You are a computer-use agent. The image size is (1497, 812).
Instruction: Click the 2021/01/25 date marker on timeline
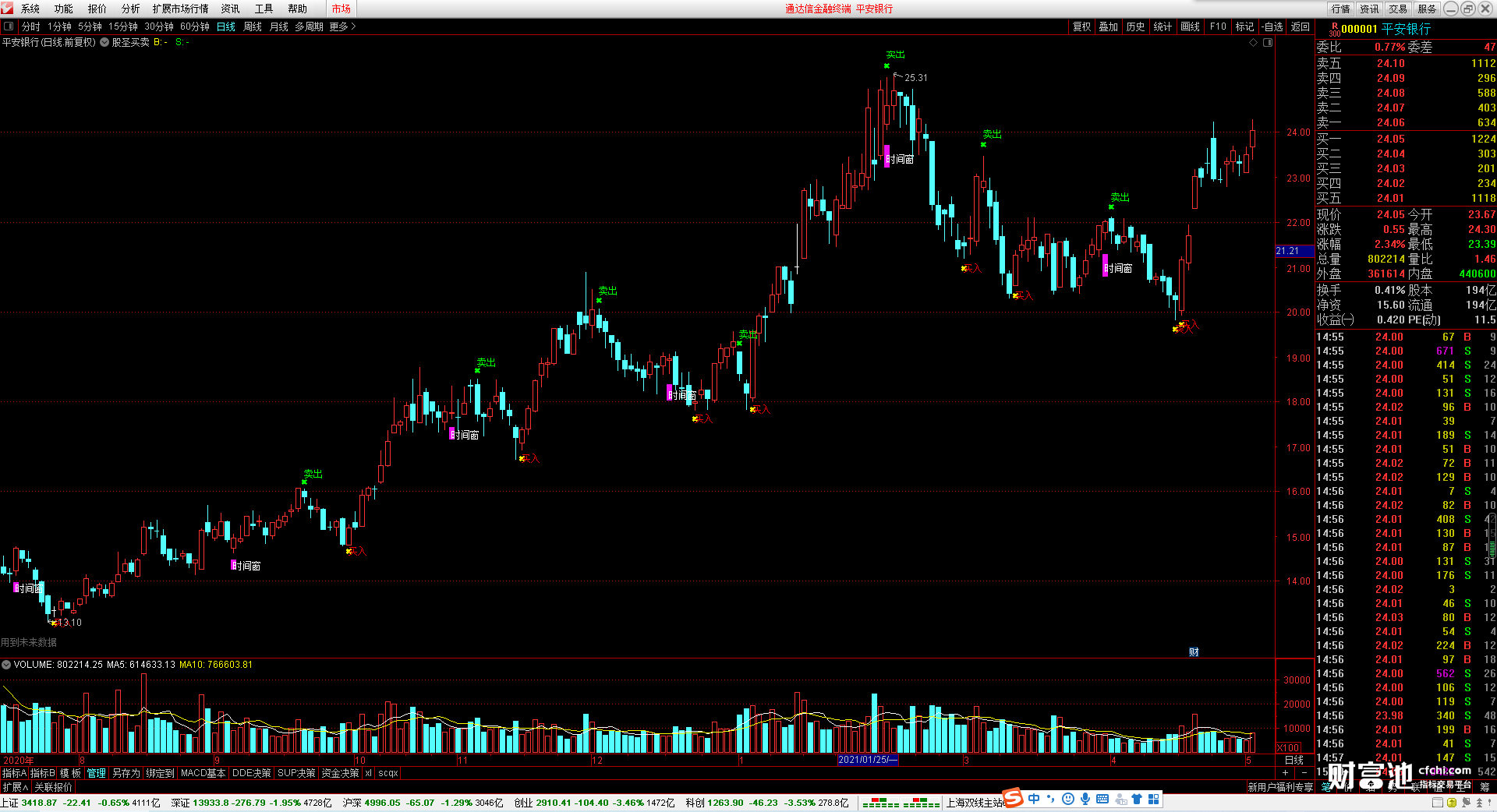click(868, 760)
